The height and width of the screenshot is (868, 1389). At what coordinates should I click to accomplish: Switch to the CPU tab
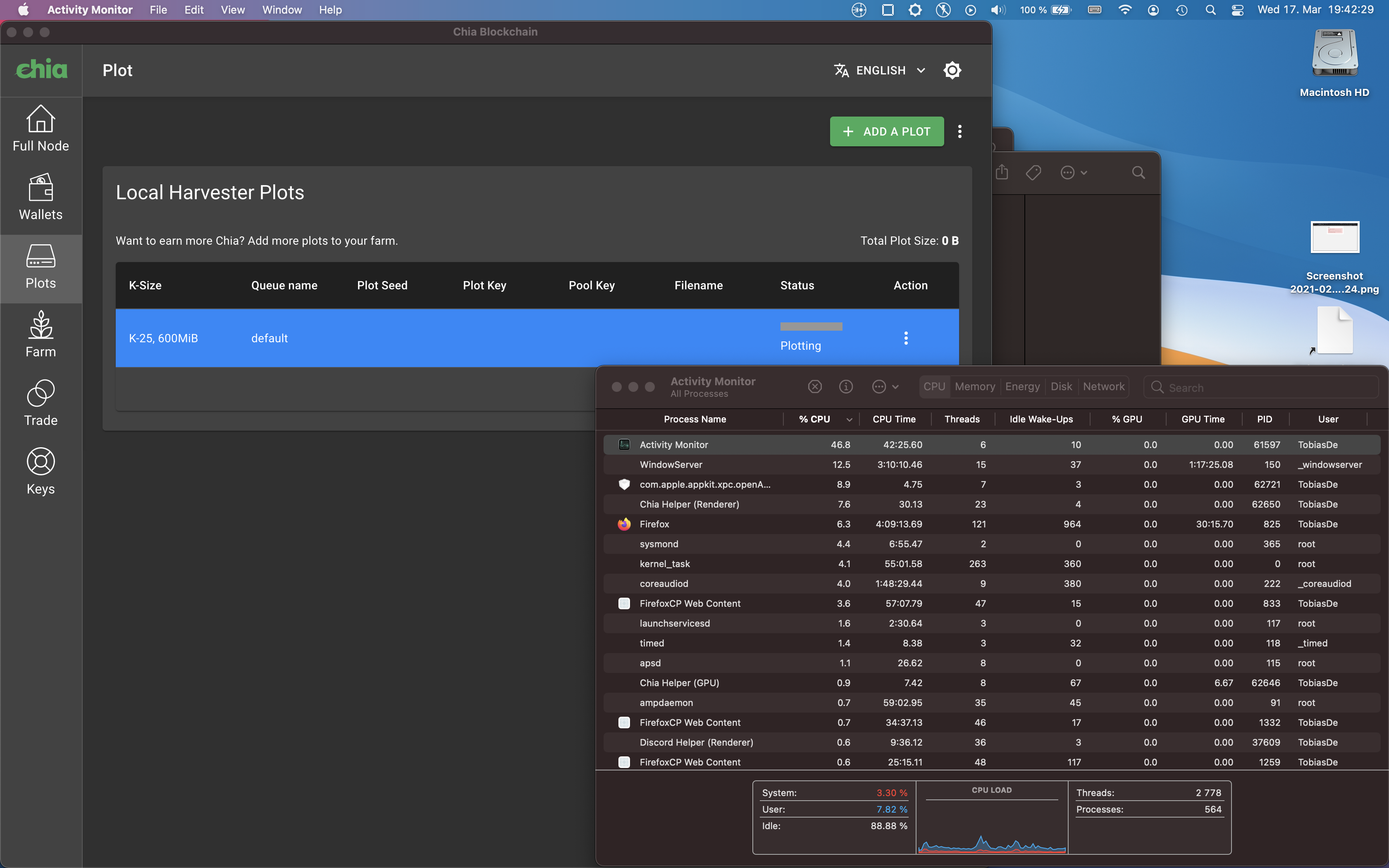[934, 386]
